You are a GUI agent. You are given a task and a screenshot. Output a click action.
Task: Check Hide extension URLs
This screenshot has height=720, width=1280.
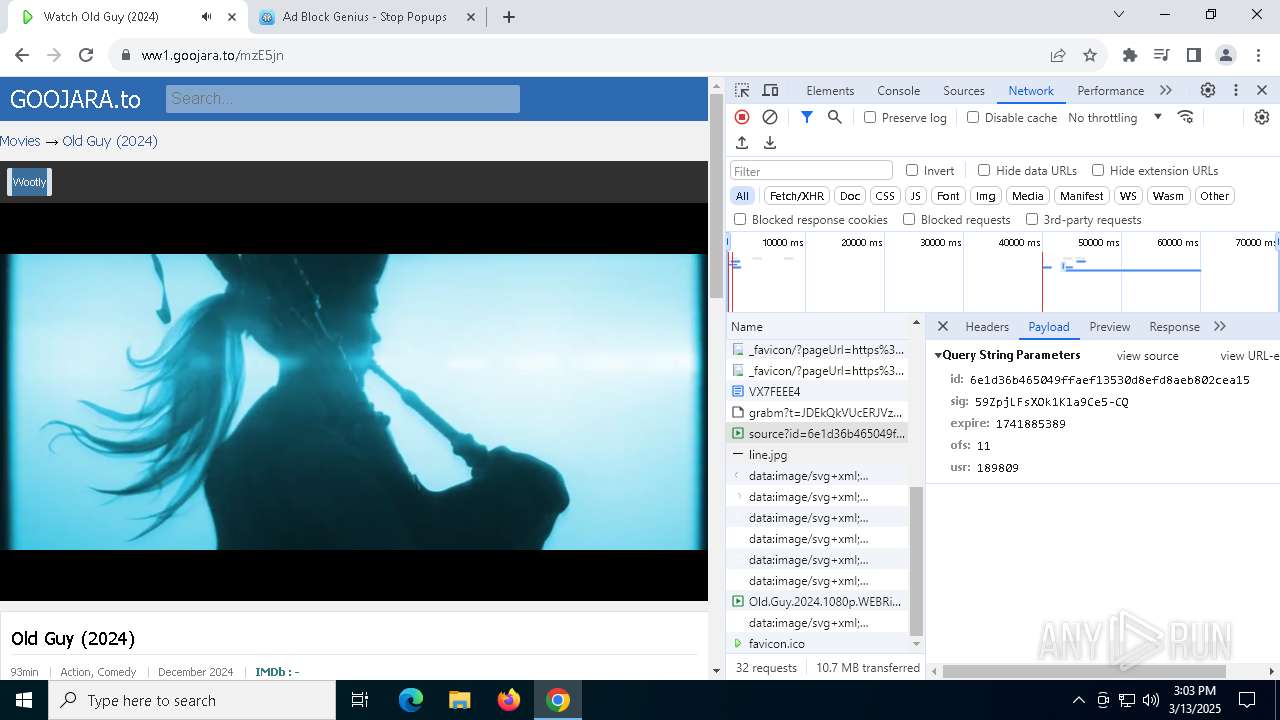click(x=1098, y=170)
